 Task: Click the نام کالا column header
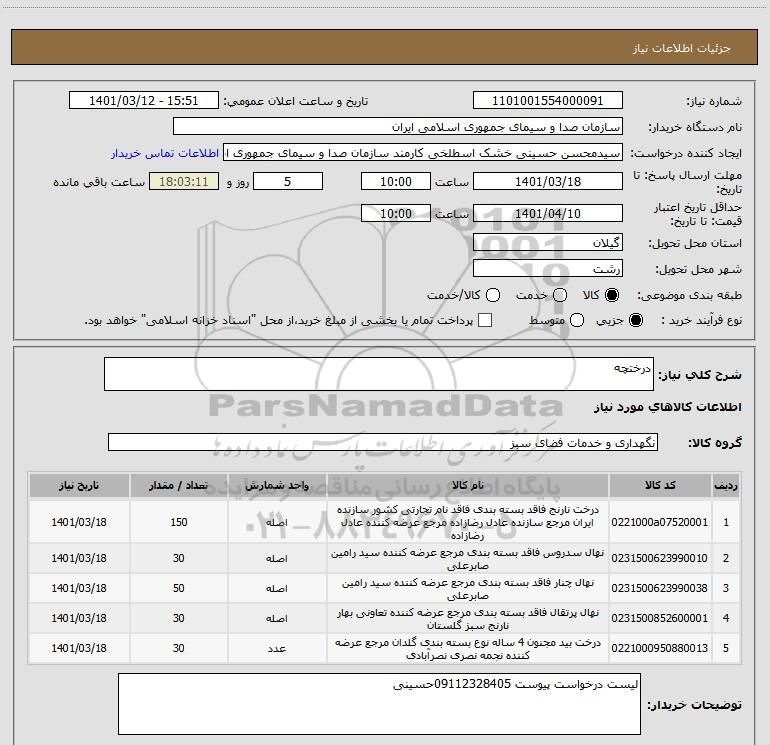pyautogui.click(x=468, y=486)
